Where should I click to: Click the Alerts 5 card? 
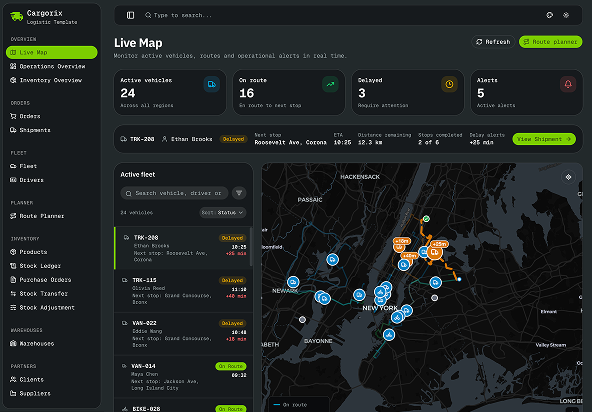pyautogui.click(x=526, y=92)
